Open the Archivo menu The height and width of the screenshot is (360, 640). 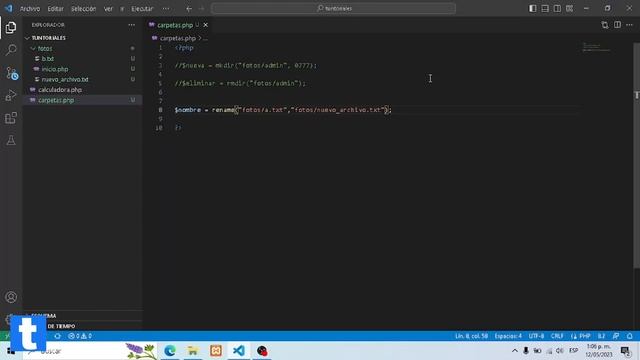click(x=30, y=9)
